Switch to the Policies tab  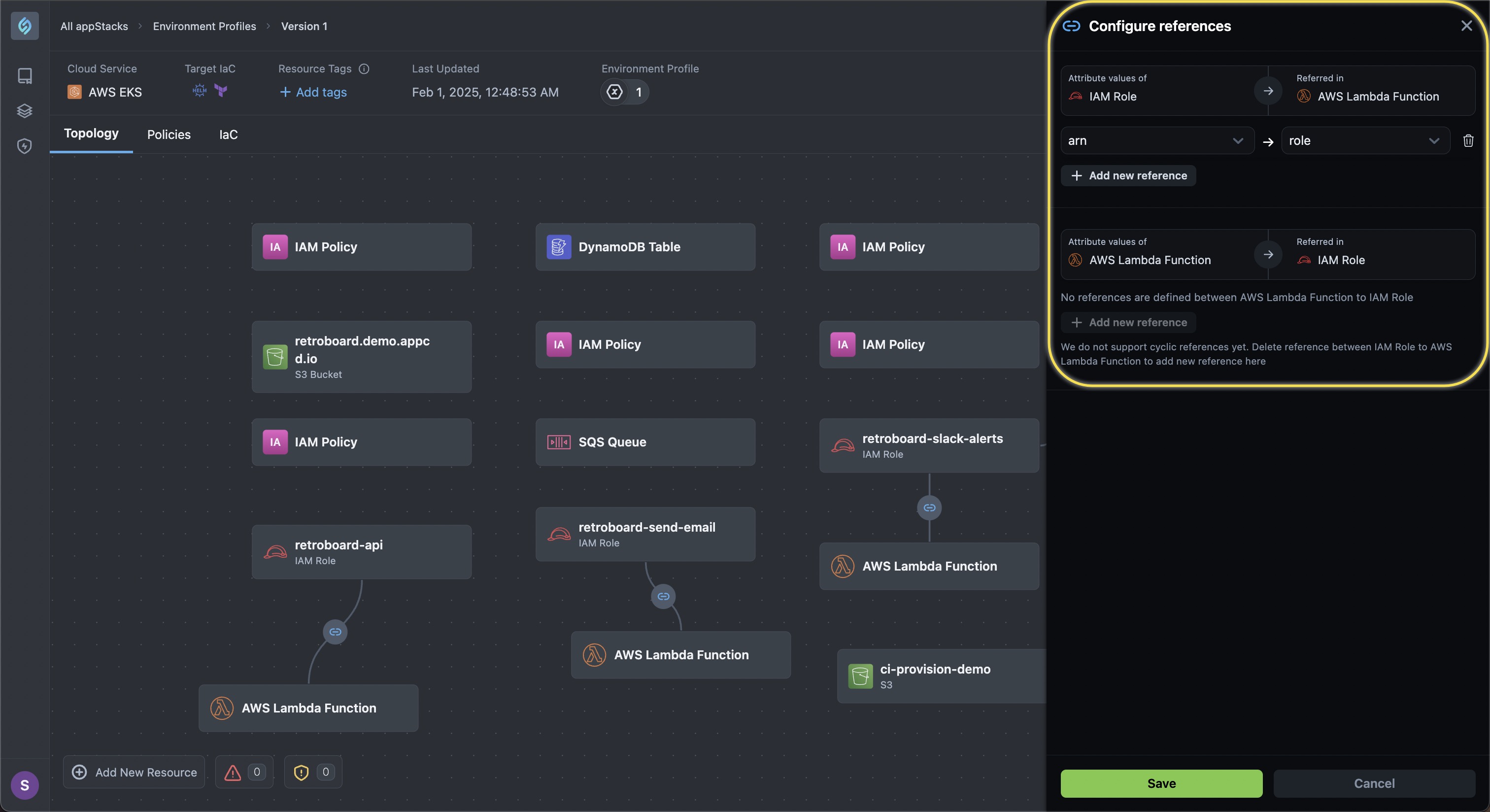(x=169, y=135)
